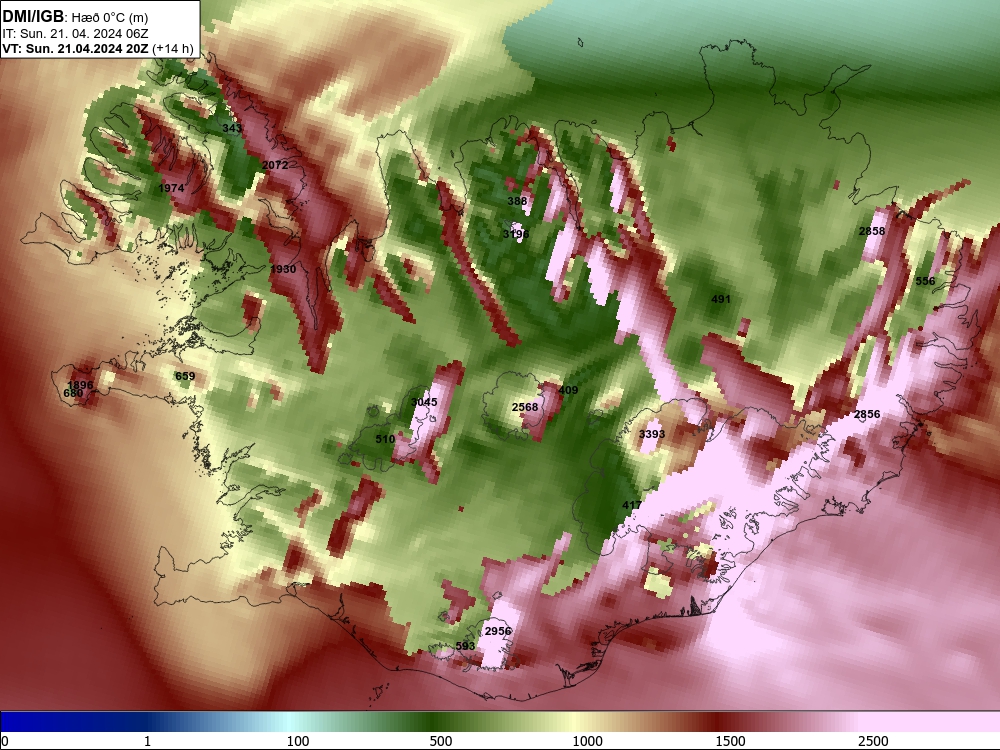Click the map value 1974
This screenshot has height=750, width=1000.
[171, 188]
